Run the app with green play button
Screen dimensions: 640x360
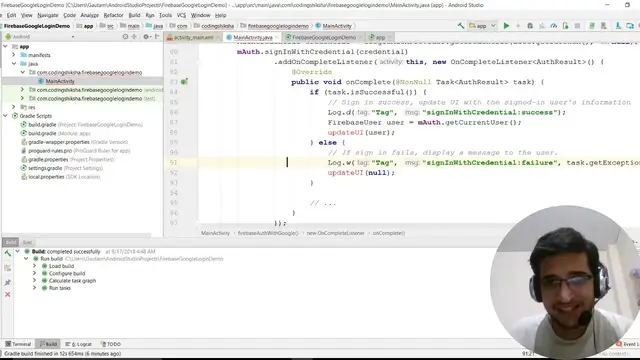coord(506,26)
